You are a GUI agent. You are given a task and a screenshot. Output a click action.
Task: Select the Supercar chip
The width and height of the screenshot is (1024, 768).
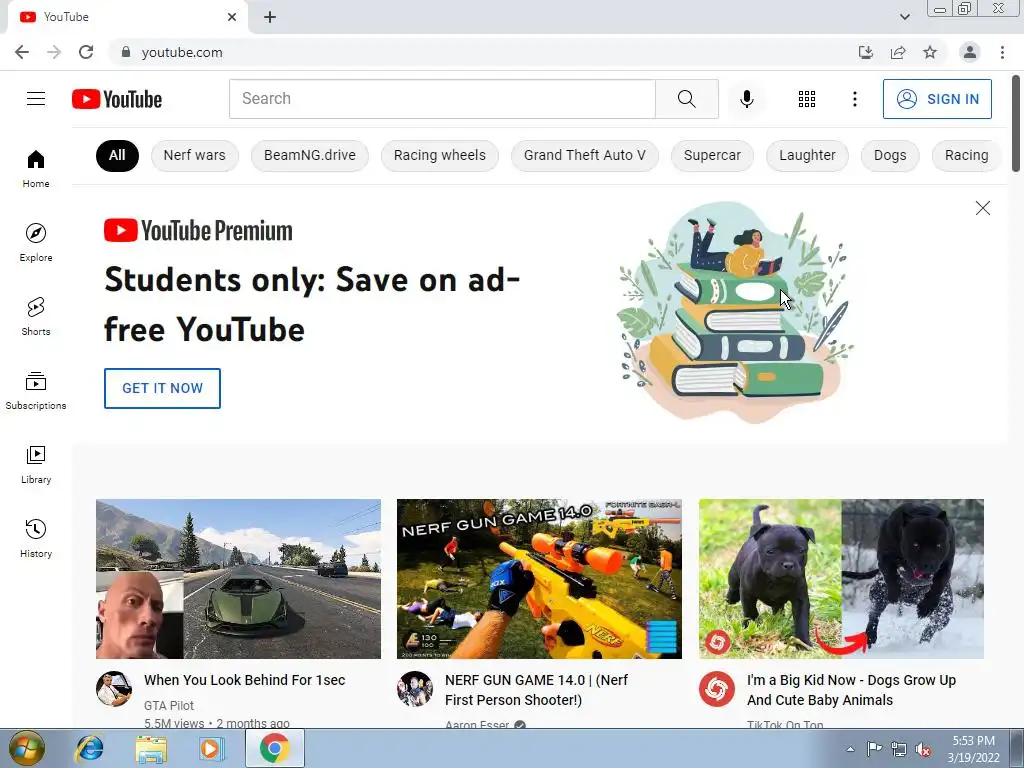click(712, 155)
